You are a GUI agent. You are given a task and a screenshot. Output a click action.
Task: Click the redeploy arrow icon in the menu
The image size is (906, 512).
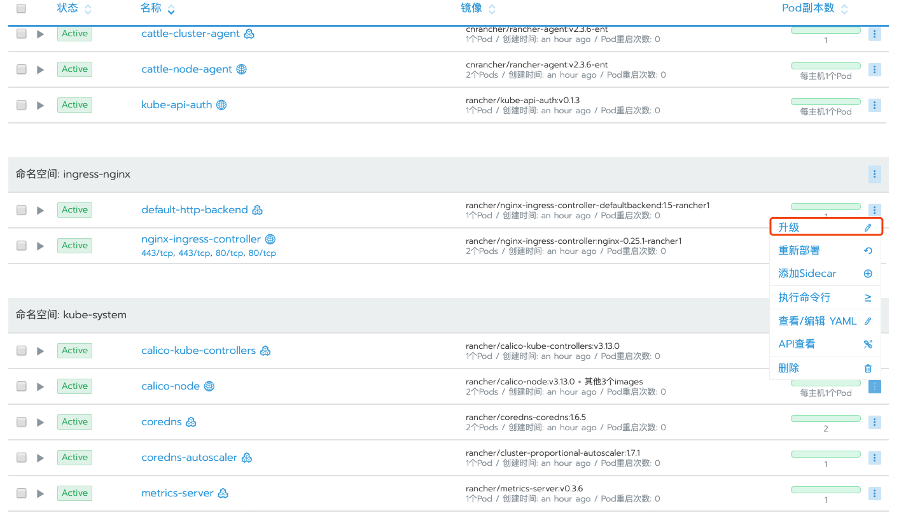click(868, 251)
